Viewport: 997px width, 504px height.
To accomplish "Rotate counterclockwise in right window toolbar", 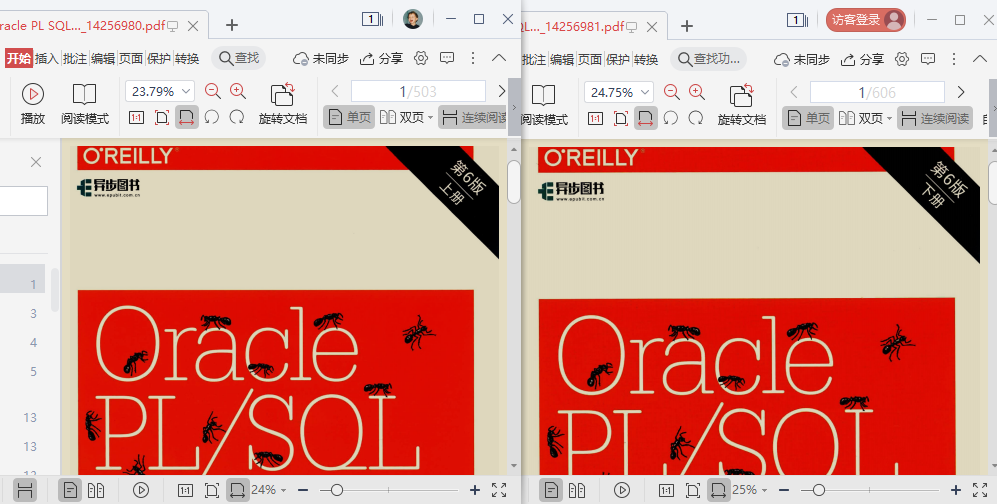I will 671,118.
